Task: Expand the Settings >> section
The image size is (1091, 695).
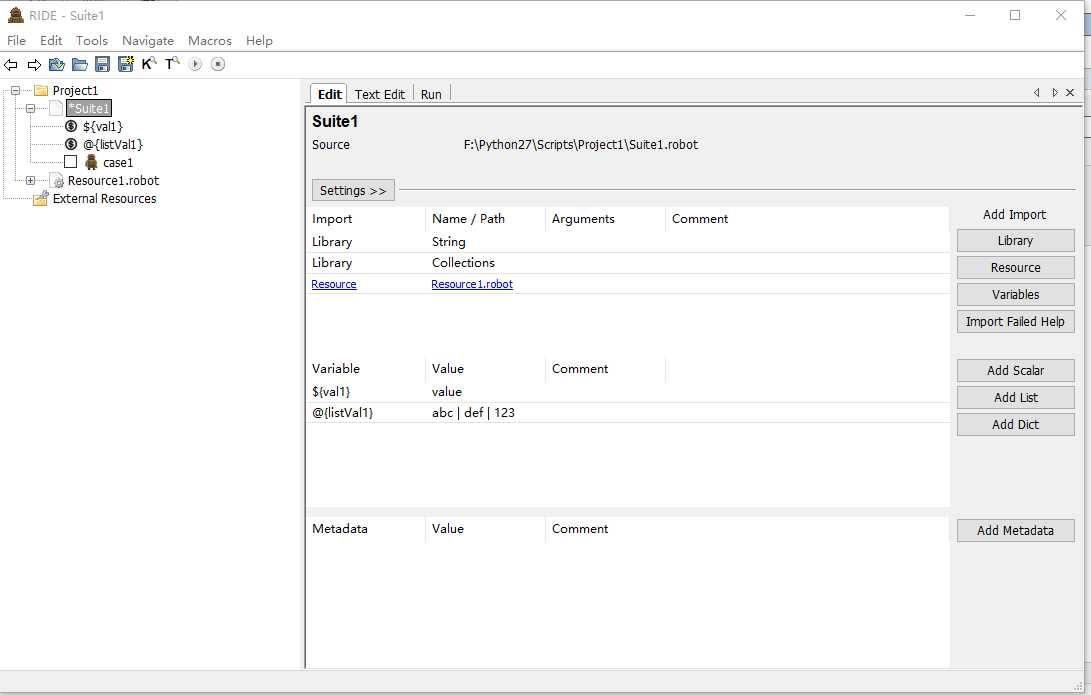Action: coord(353,191)
